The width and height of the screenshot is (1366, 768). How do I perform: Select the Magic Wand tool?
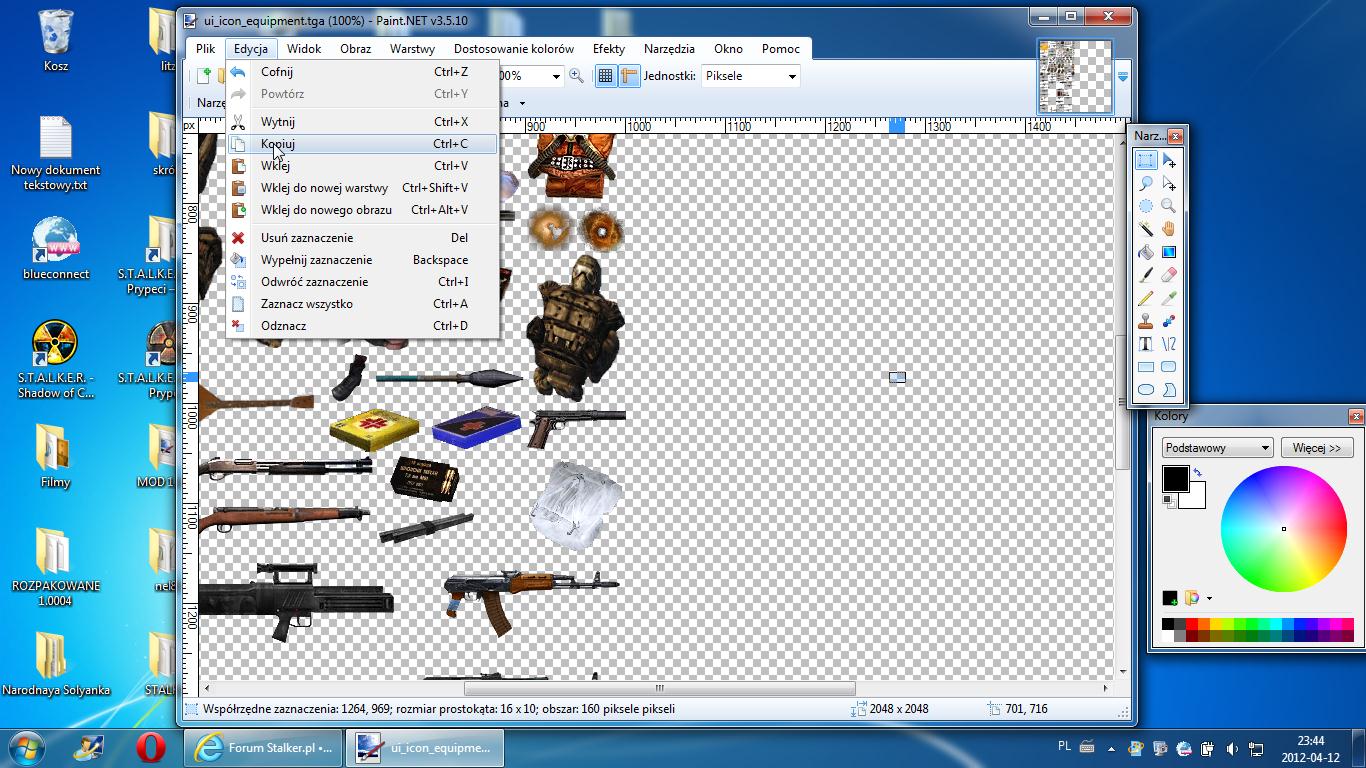1146,230
